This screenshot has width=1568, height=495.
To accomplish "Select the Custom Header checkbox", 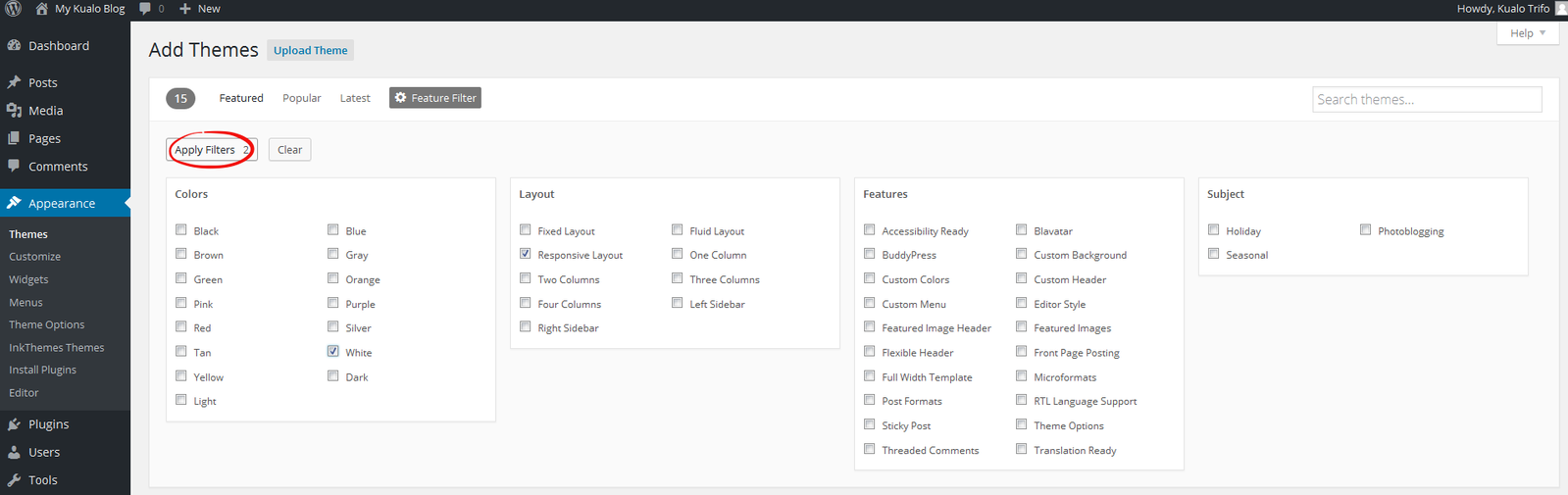I will click(1022, 278).
